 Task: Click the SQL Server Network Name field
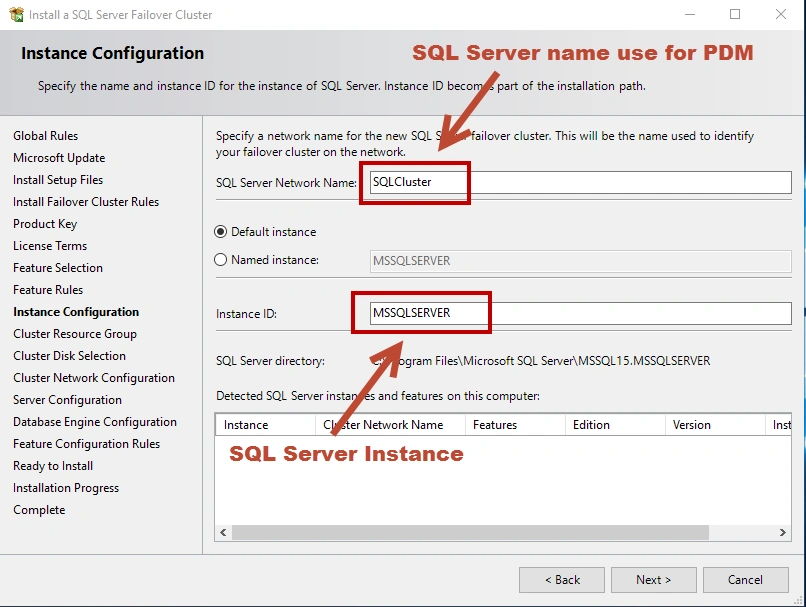[x=580, y=182]
